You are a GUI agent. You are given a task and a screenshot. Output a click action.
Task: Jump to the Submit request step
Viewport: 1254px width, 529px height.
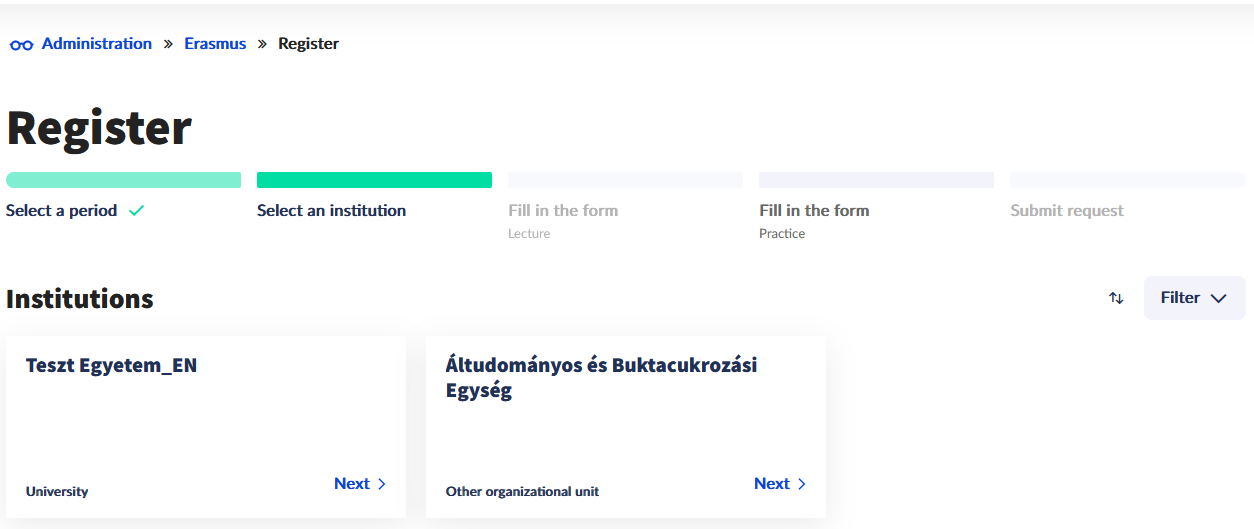(1067, 211)
